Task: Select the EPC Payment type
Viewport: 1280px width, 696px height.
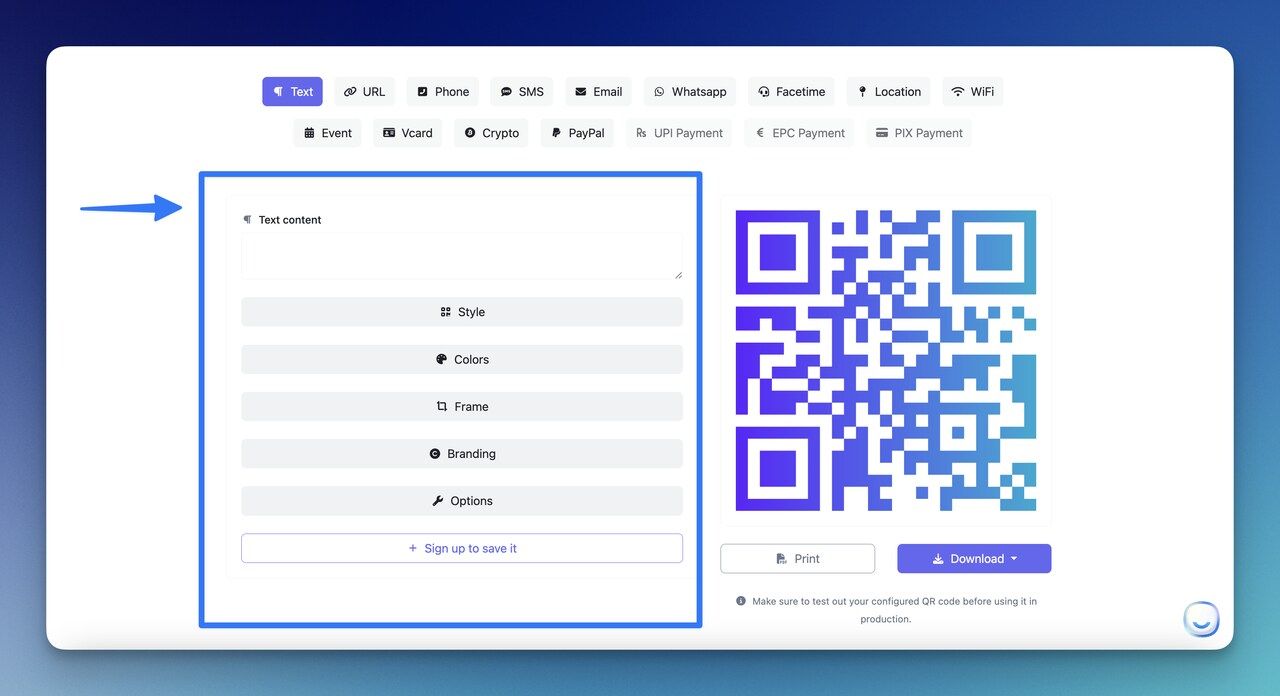Action: coord(799,133)
